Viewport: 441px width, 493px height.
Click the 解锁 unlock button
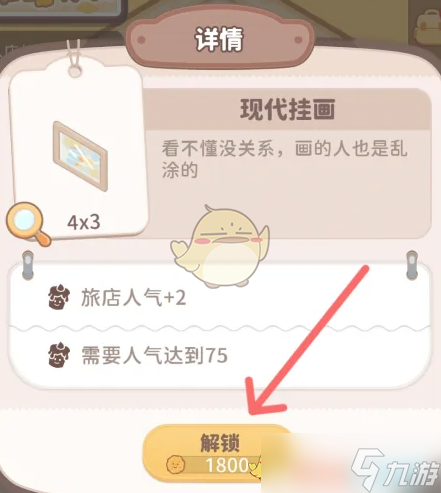pyautogui.click(x=218, y=453)
